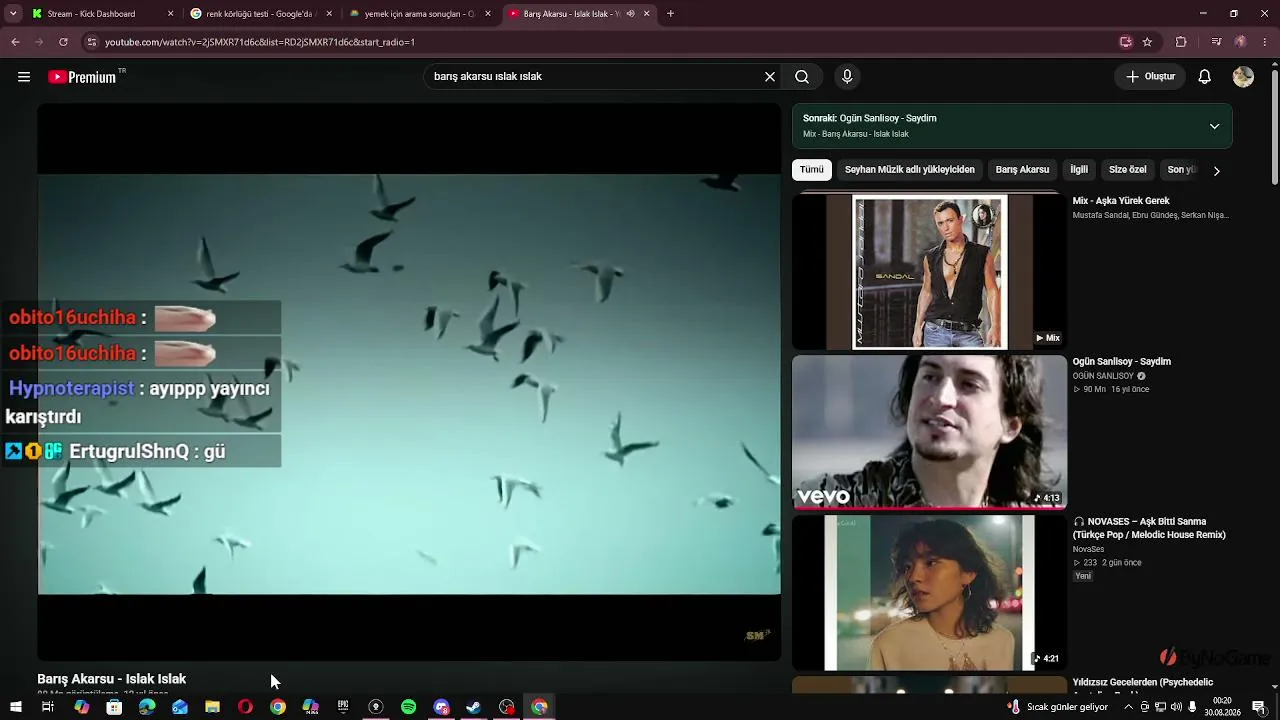This screenshot has width=1280, height=720.
Task: Launch Microsoft Store from taskbar
Action: click(114, 707)
